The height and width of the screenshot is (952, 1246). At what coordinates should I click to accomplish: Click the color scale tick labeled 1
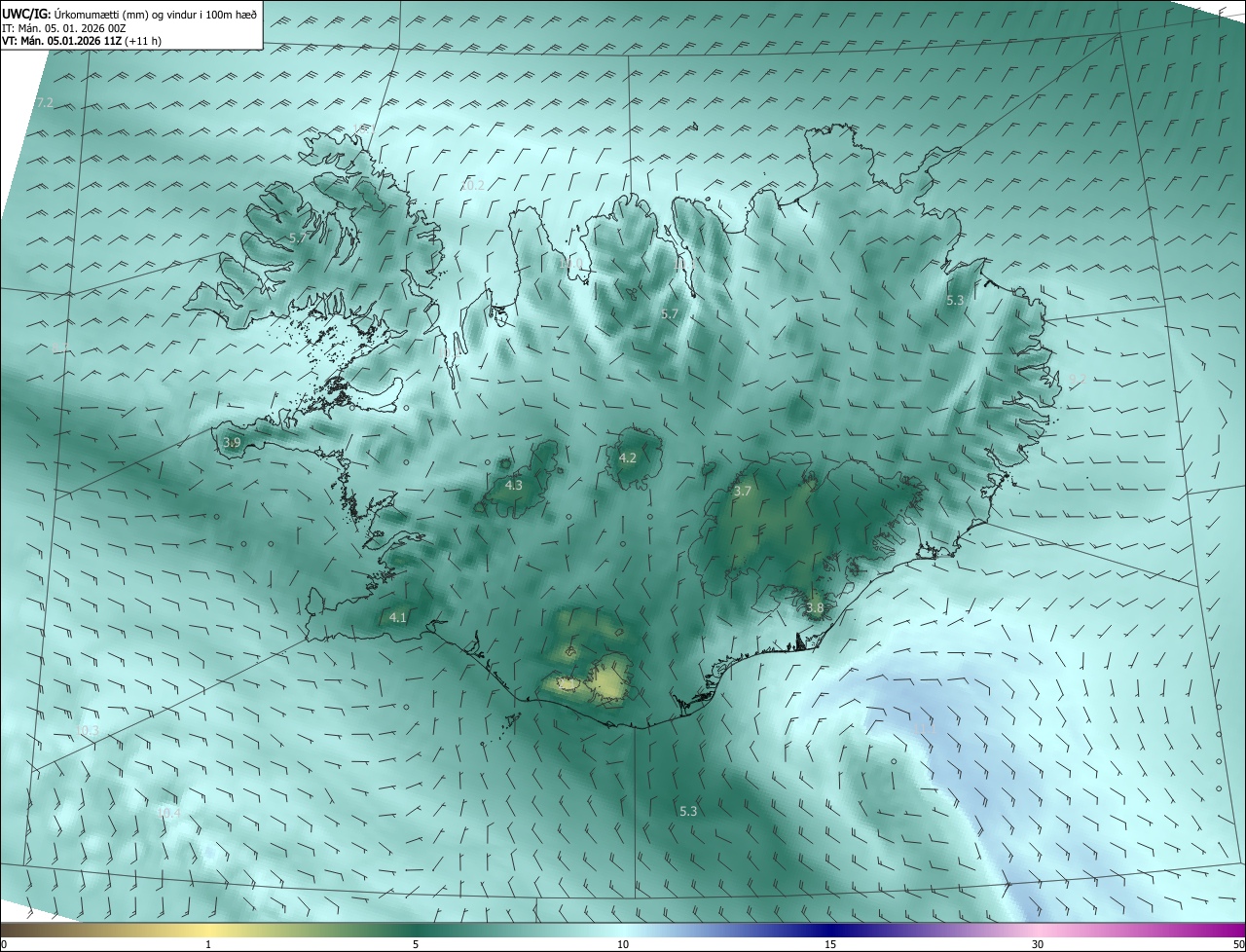[x=208, y=944]
